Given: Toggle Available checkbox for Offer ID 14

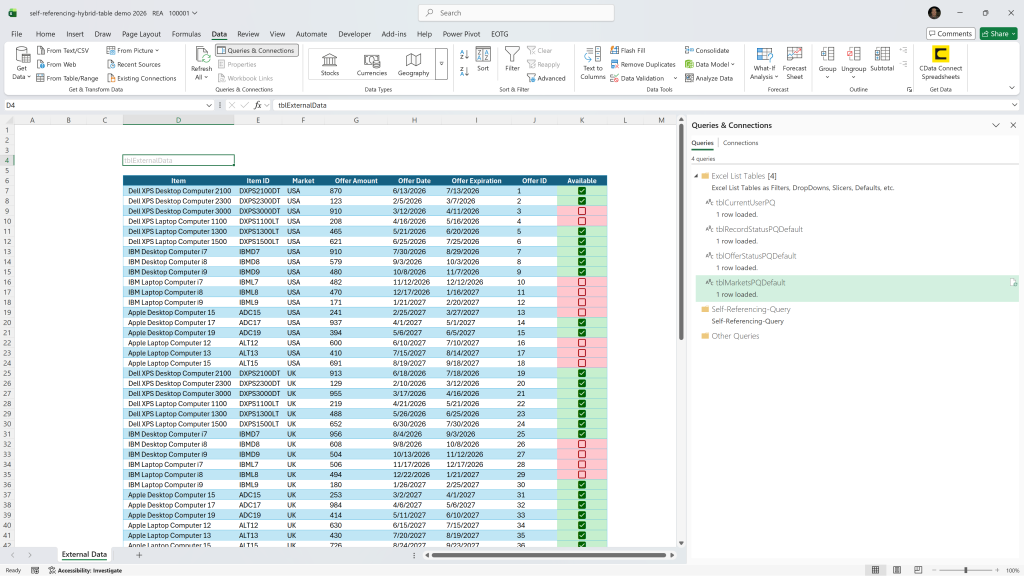Looking at the screenshot, I should click(x=582, y=323).
